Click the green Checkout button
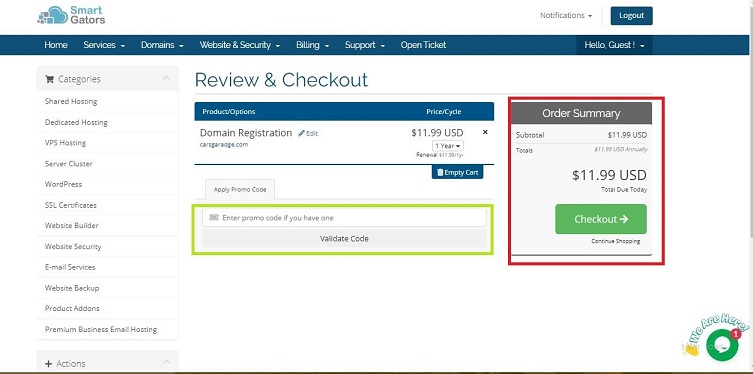The height and width of the screenshot is (374, 753). pyautogui.click(x=601, y=219)
